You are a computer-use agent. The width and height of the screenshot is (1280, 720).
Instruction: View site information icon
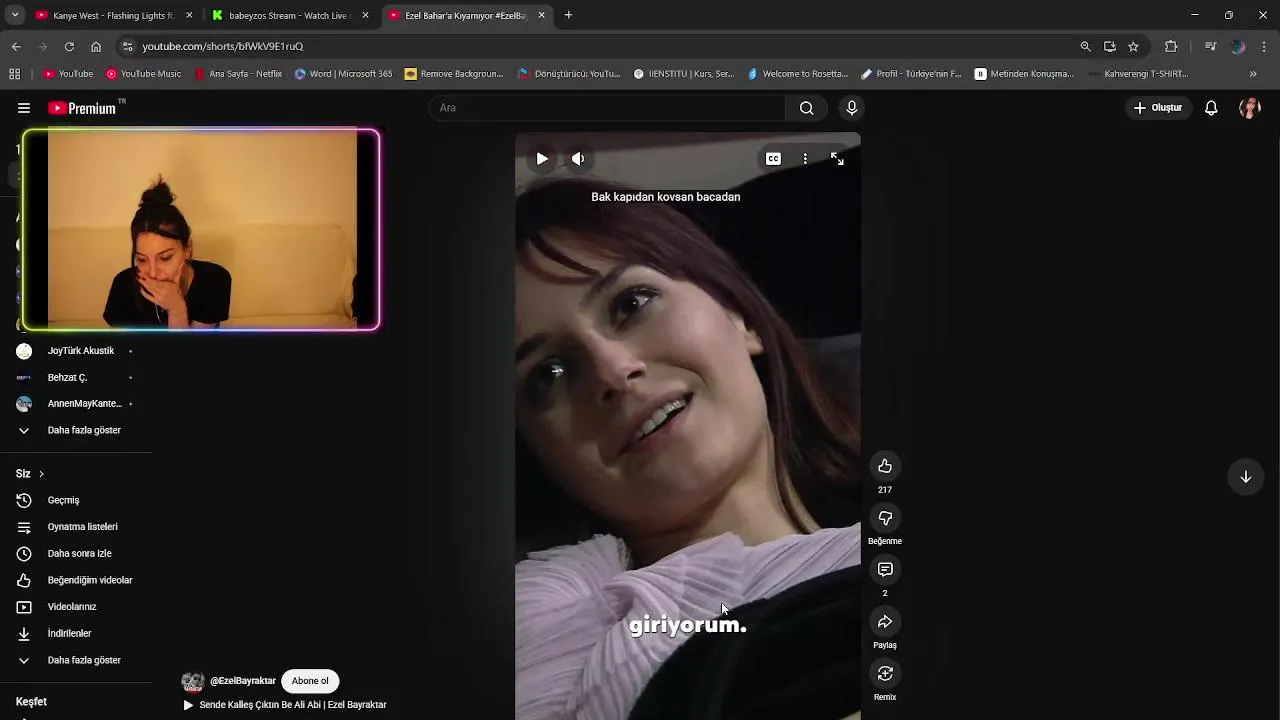(127, 46)
